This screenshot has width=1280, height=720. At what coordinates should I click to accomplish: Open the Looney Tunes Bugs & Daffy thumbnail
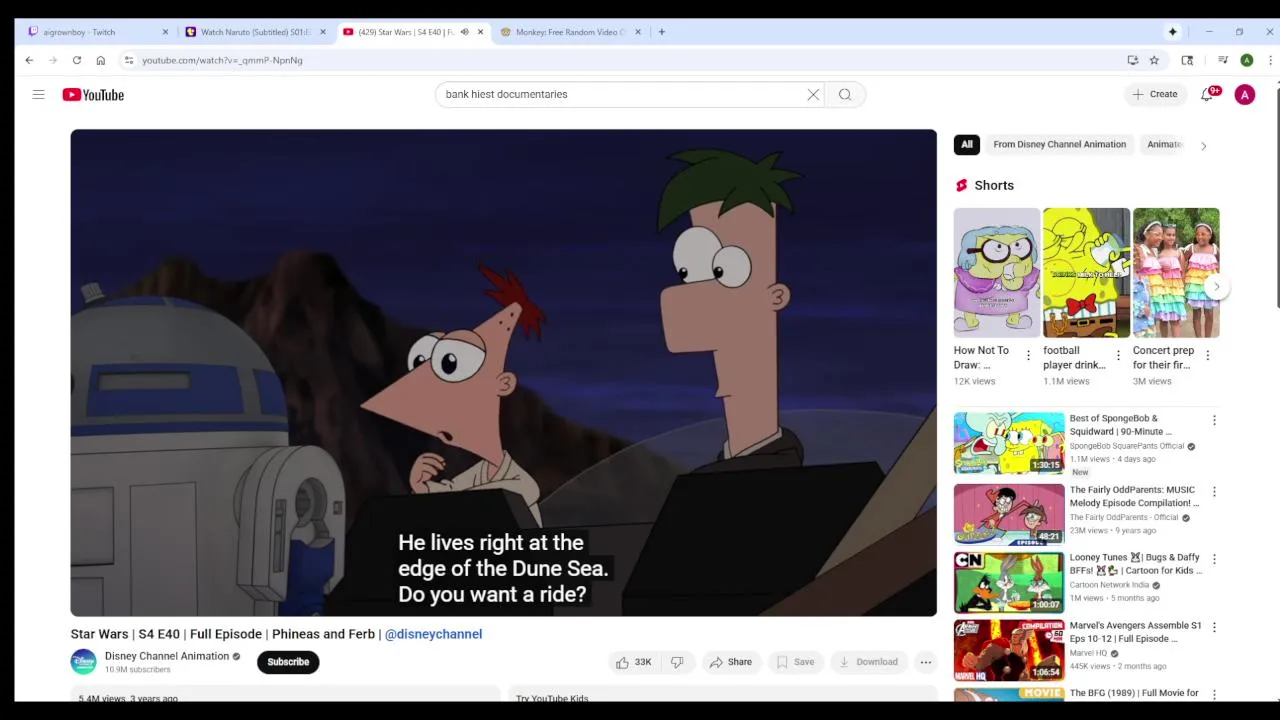(1009, 582)
